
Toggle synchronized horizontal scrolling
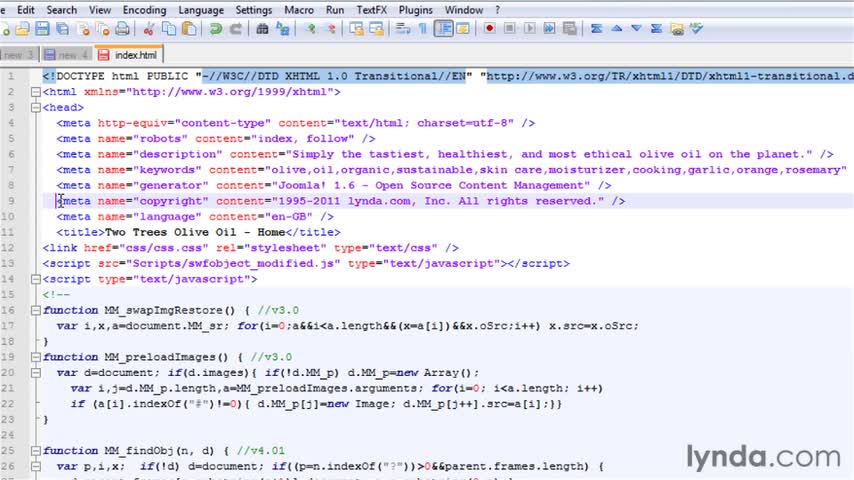pyautogui.click(x=376, y=29)
